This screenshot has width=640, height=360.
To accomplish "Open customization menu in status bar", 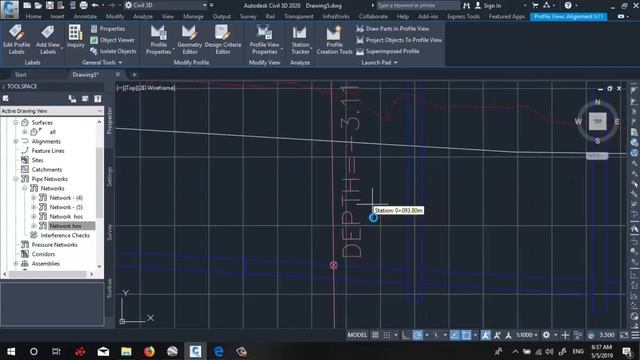I will [635, 335].
